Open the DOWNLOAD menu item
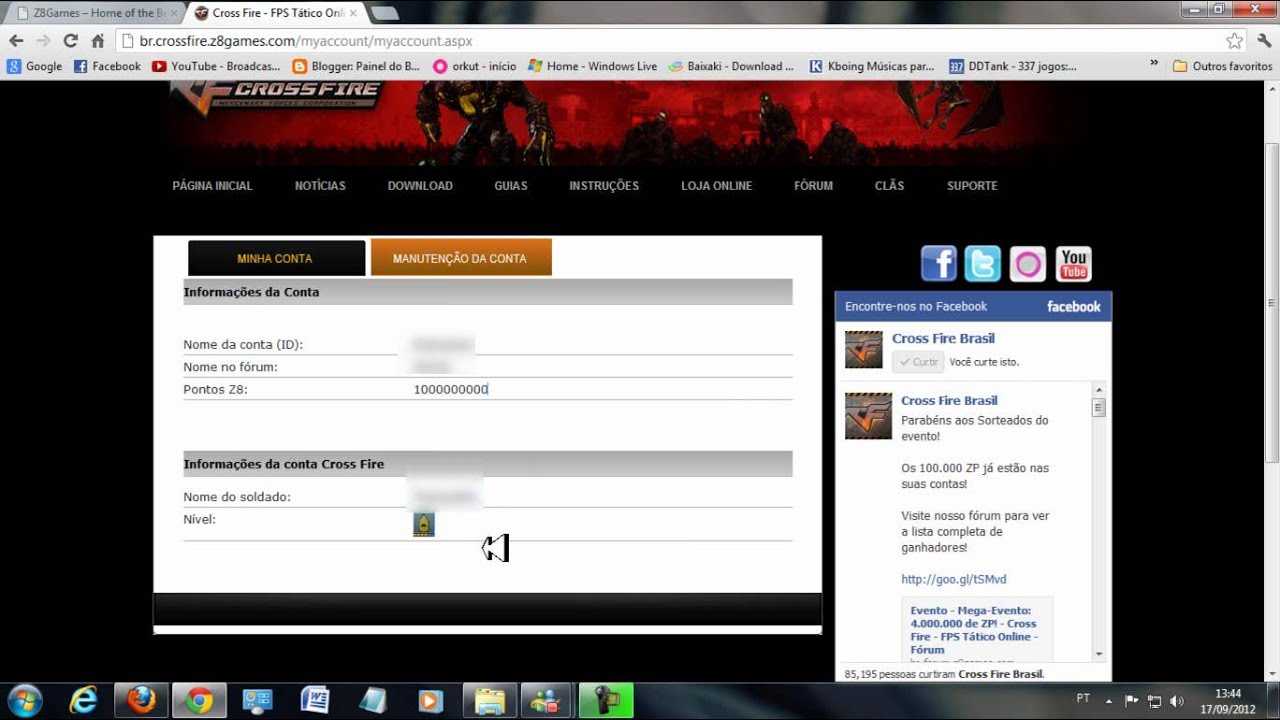The image size is (1280, 720). click(x=420, y=186)
